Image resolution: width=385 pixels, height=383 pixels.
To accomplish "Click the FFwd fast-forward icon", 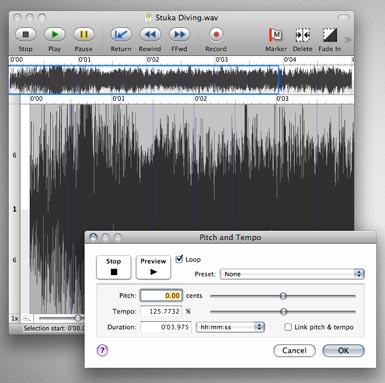I will click(179, 34).
